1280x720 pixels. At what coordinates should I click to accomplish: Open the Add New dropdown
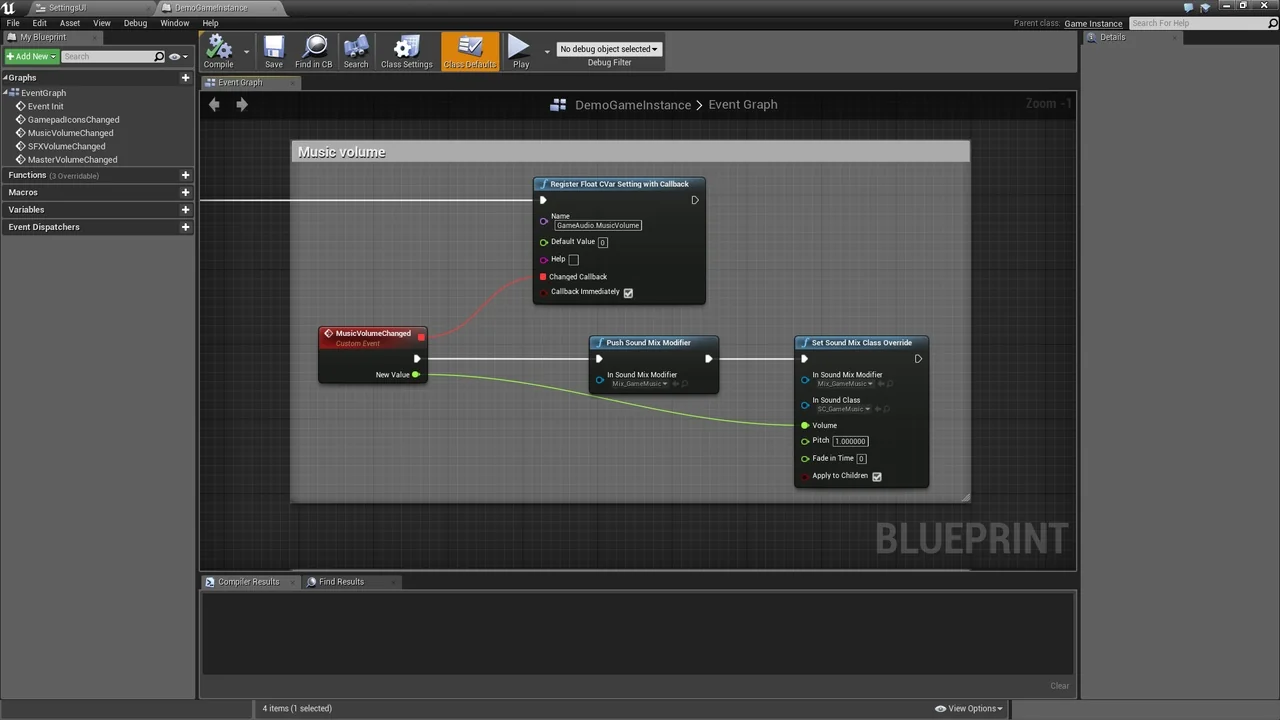click(31, 57)
